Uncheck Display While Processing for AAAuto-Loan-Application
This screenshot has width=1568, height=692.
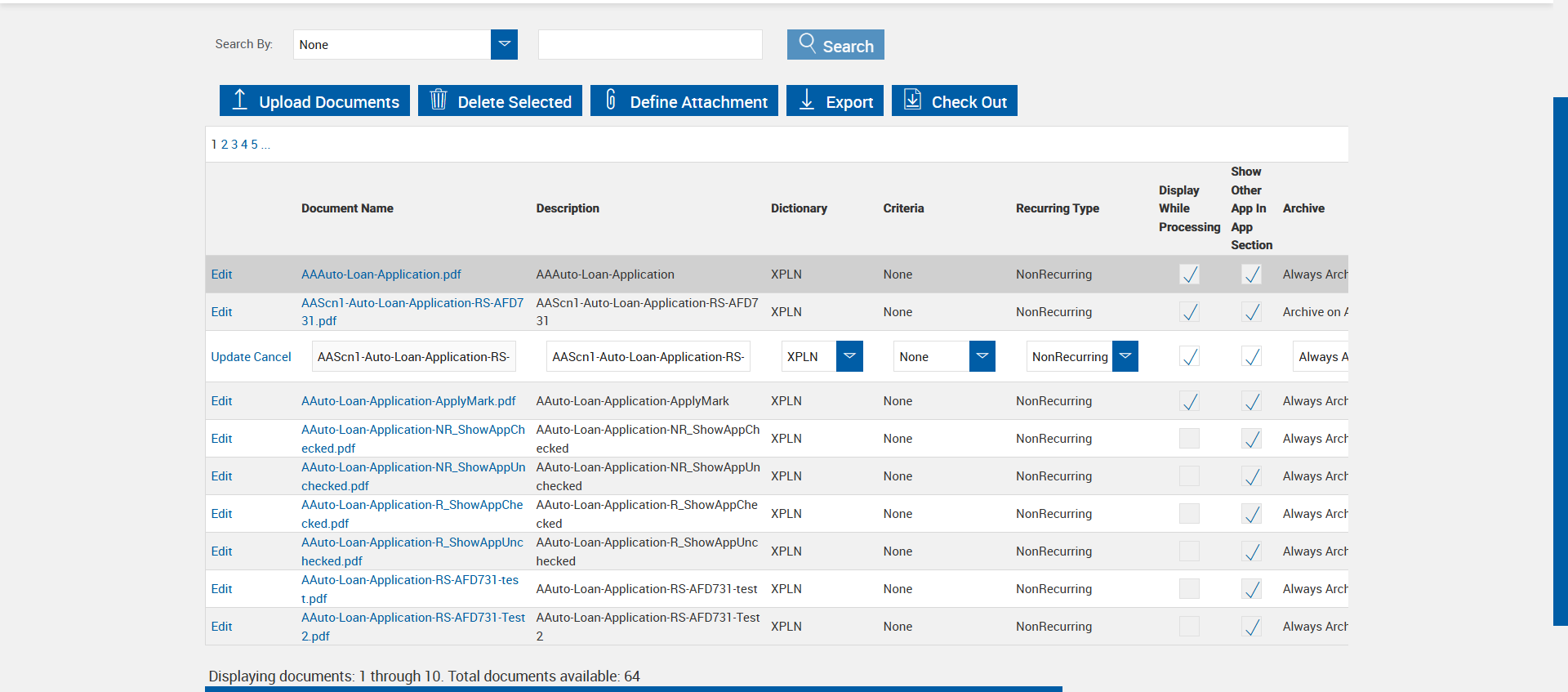(x=1189, y=275)
